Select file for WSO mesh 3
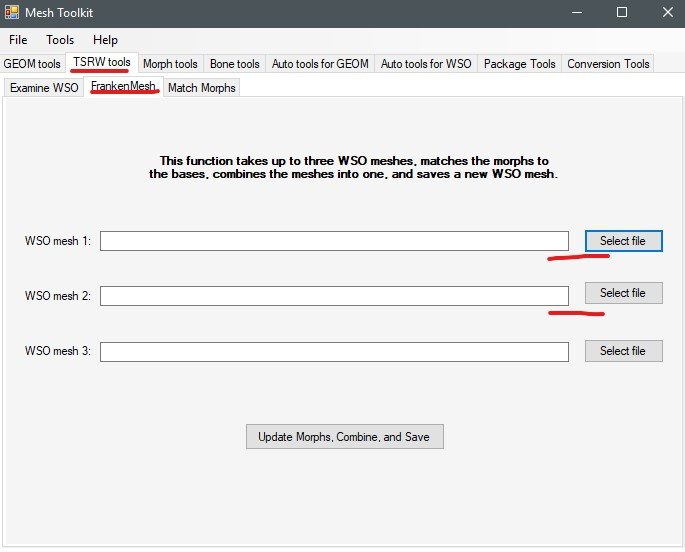Viewport: 685px width, 552px height. tap(624, 351)
